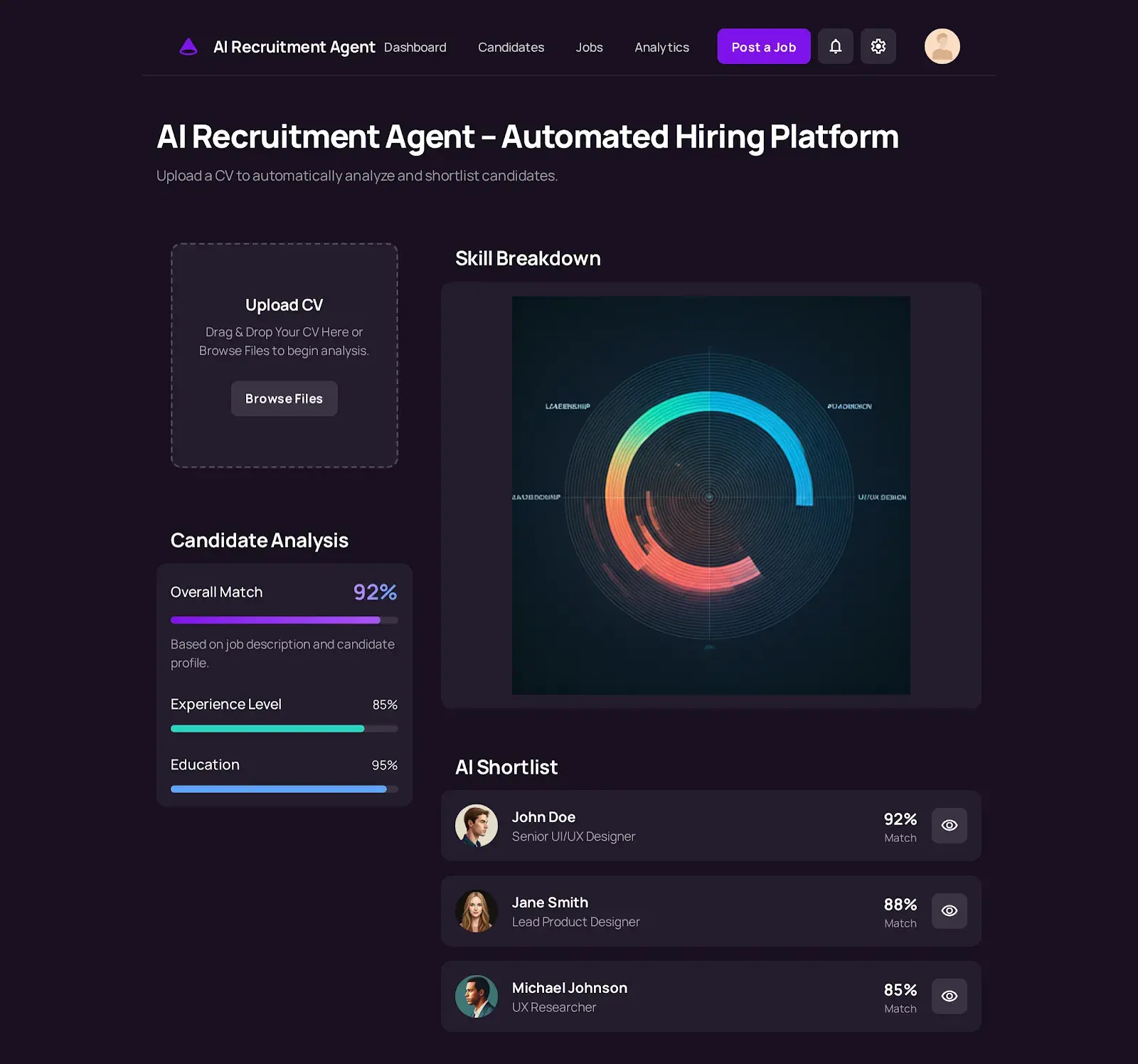The image size is (1138, 1064).
Task: Click the Lead Product Designer title
Action: [576, 922]
